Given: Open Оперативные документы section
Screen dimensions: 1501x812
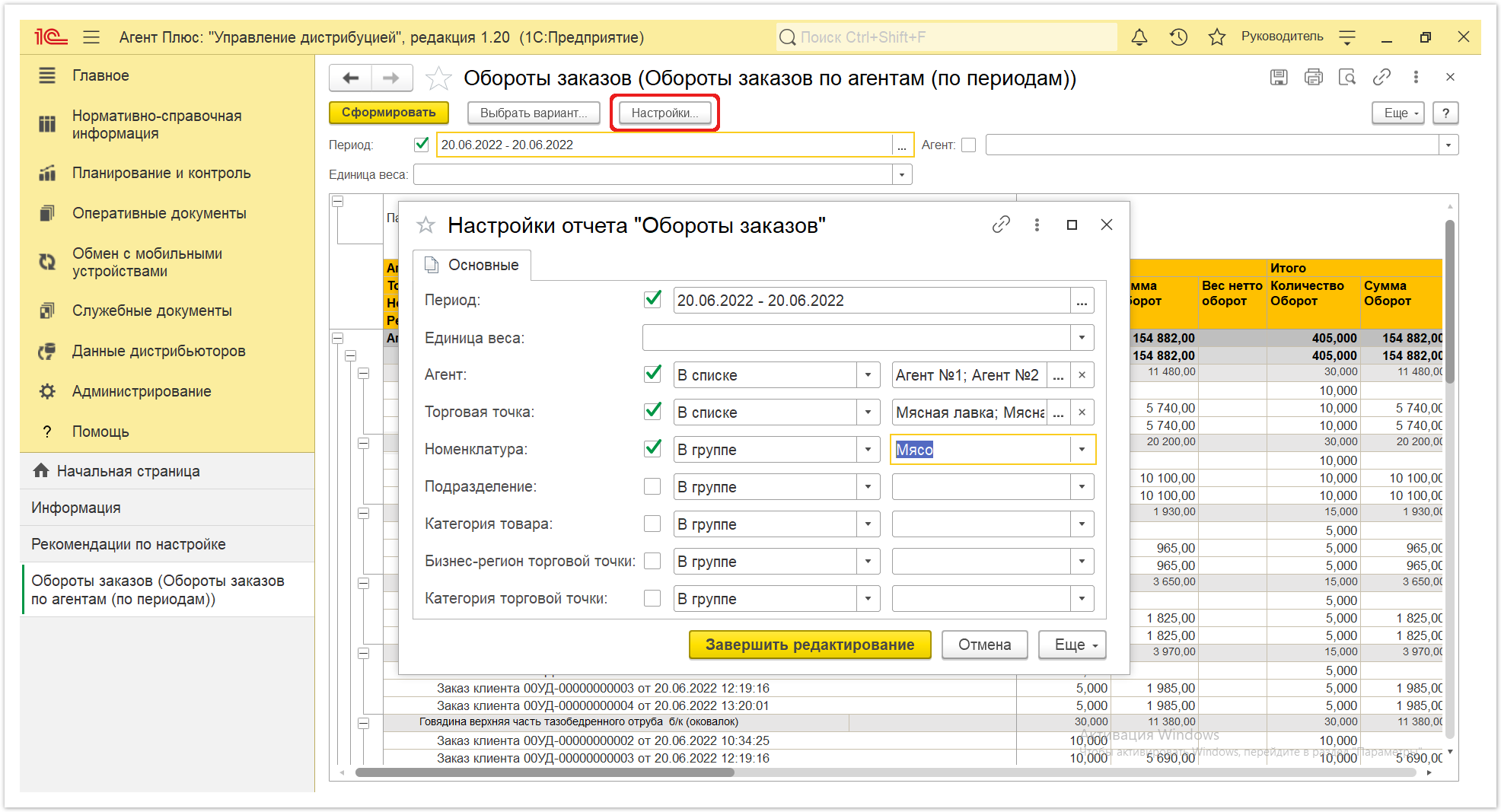Looking at the screenshot, I should 159,213.
